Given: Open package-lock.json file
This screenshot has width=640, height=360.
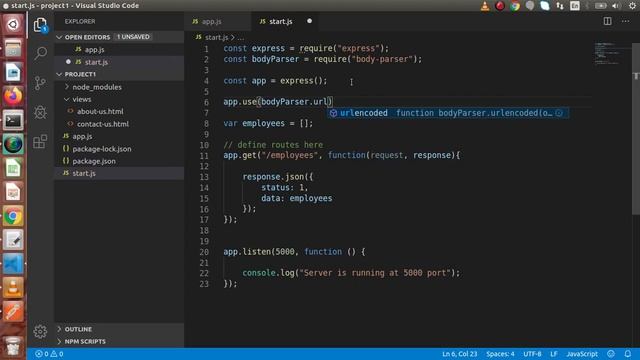Looking at the screenshot, I should [102, 149].
